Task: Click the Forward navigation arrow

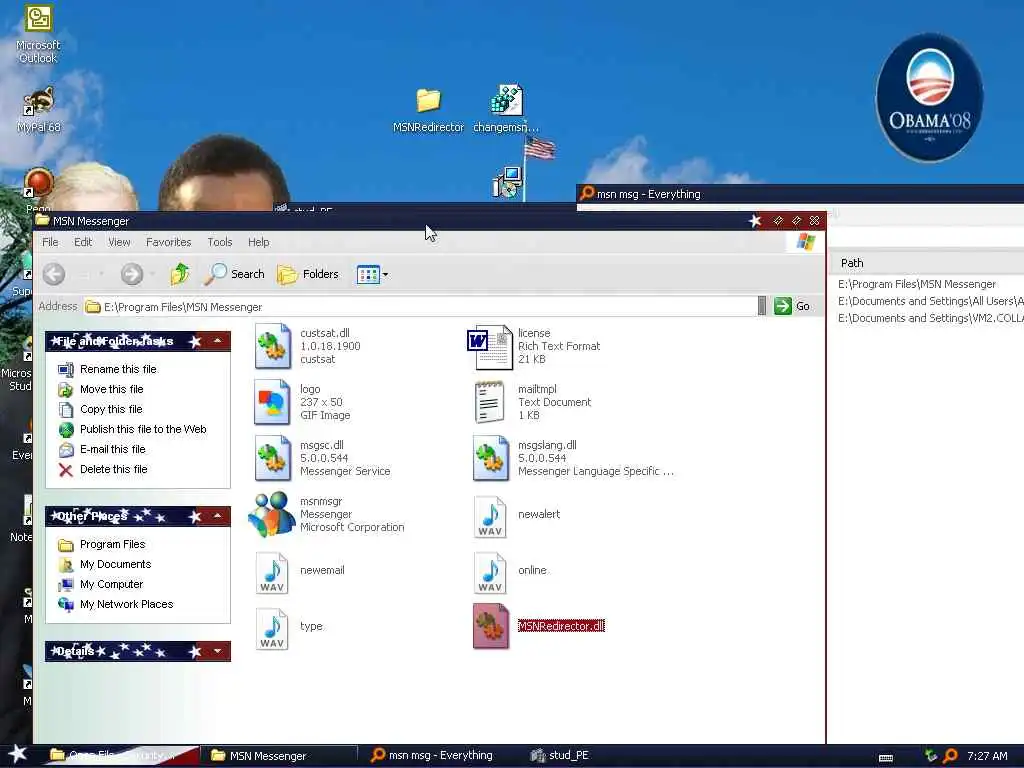Action: 132,274
